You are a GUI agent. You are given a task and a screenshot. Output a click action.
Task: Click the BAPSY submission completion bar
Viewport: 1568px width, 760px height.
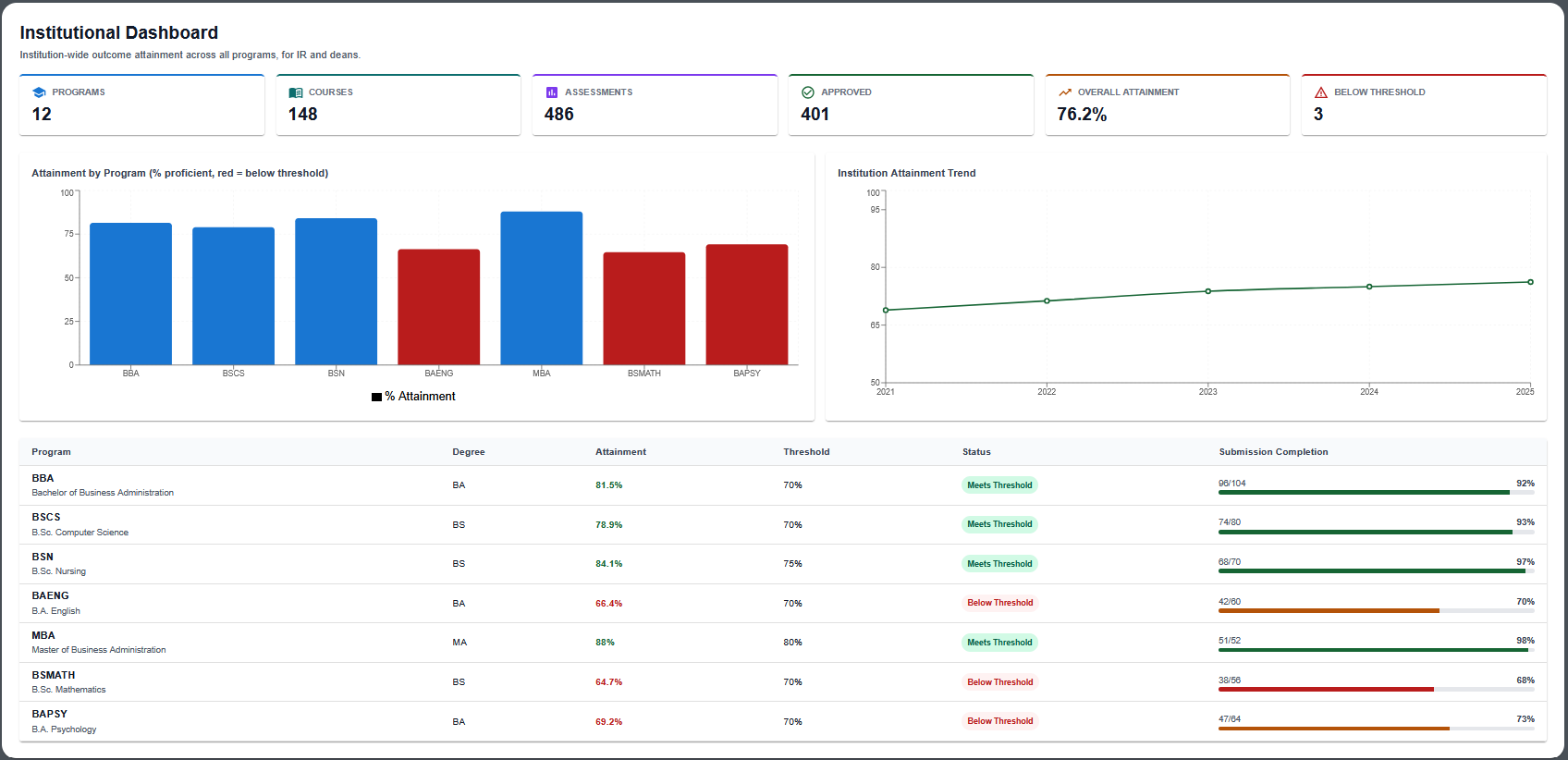click(x=1377, y=729)
